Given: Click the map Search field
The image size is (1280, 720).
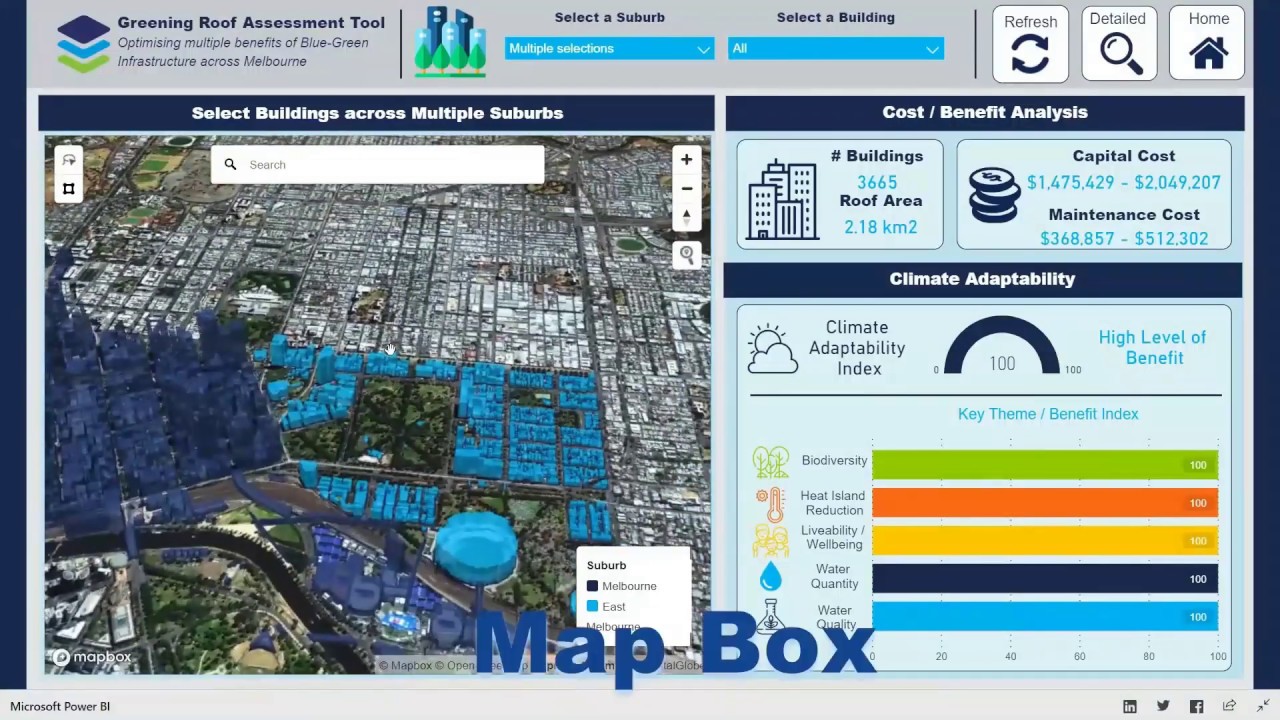Looking at the screenshot, I should 378,165.
